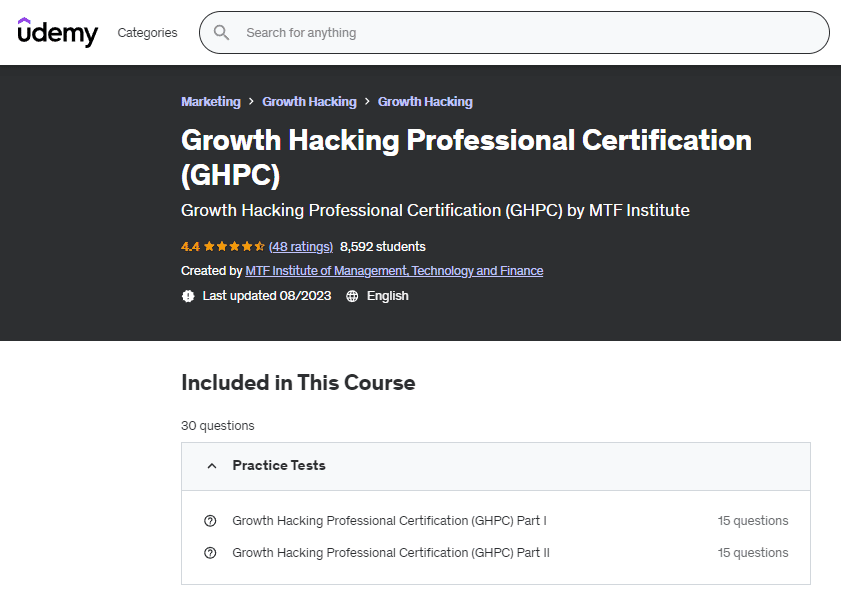Image resolution: width=841 pixels, height=599 pixels.
Task: Click the orange star rating icons
Action: [x=234, y=247]
